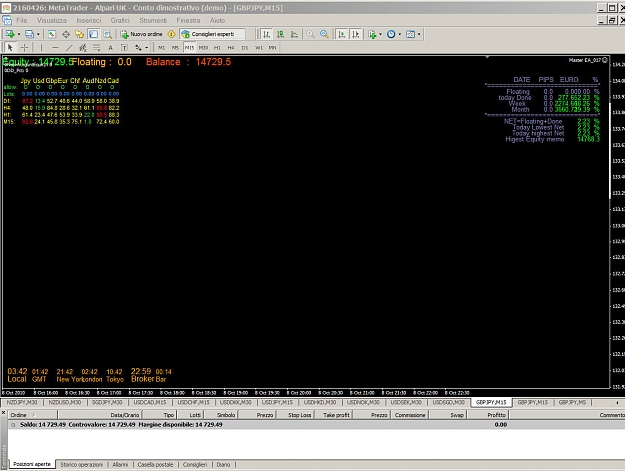Switch to the NZDUSD,M30 chart tab
This screenshot has width=625, height=471.
(x=65, y=402)
